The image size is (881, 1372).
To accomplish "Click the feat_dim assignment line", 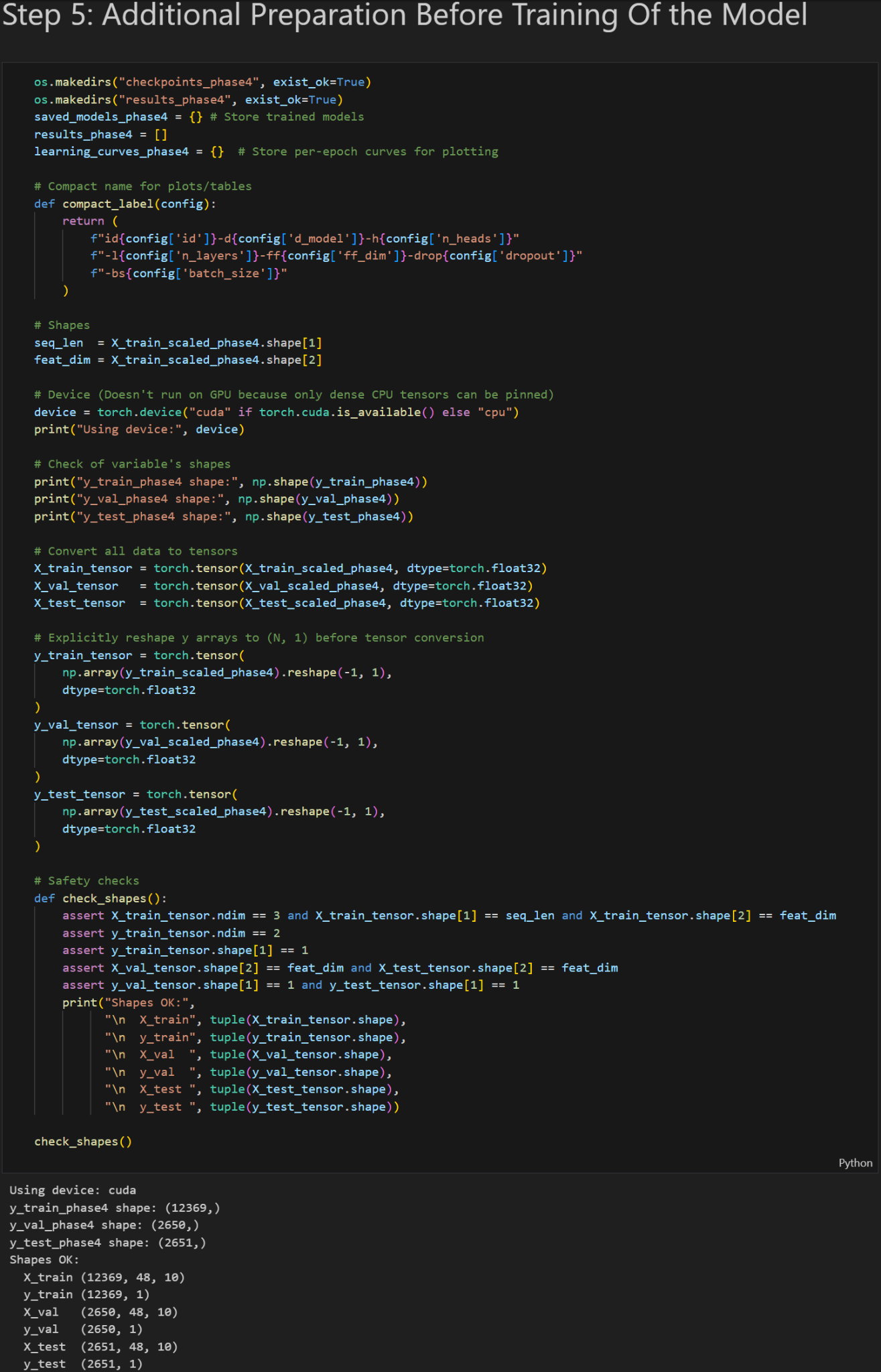I will click(178, 360).
